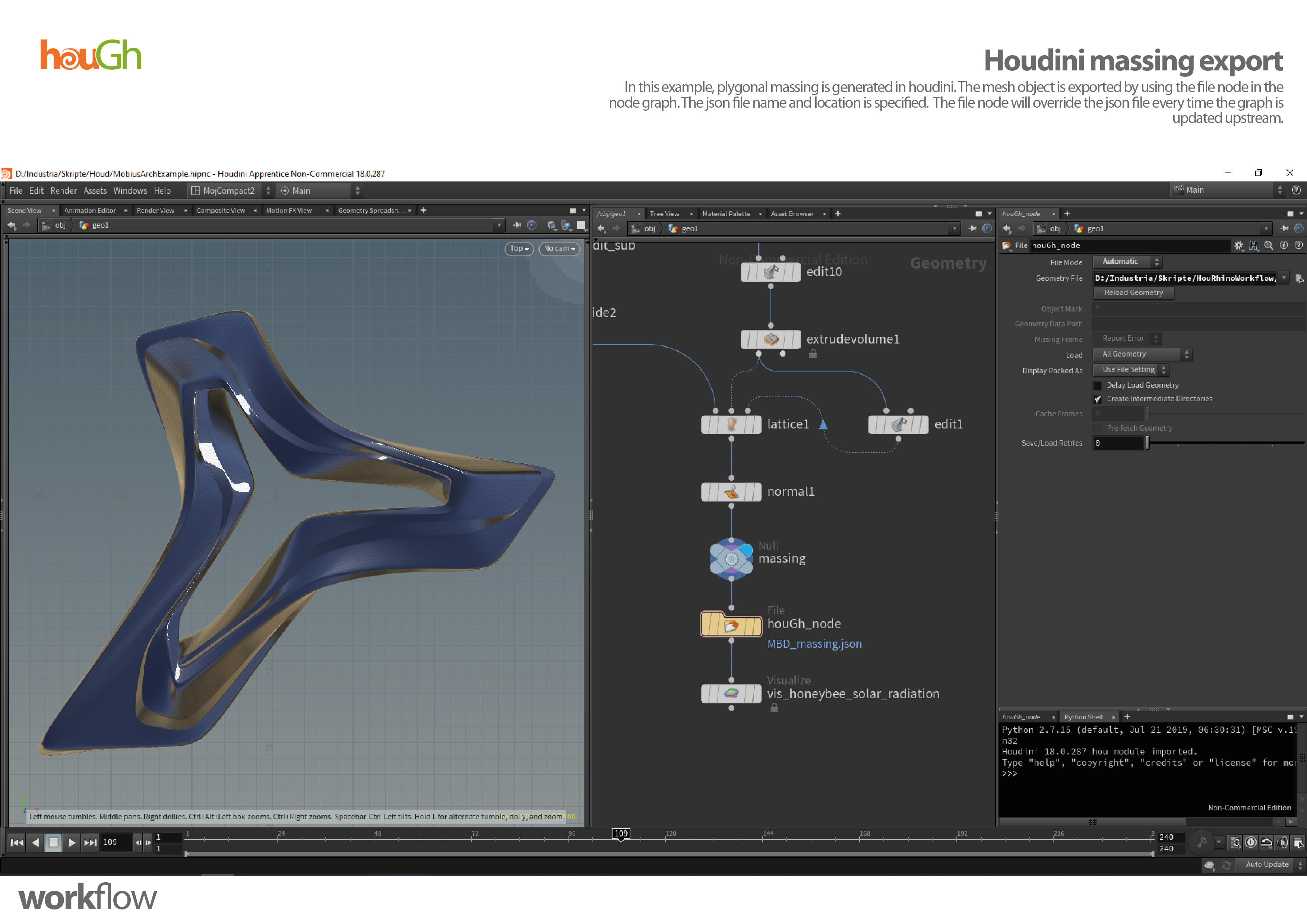
Task: Pin the network editor pane
Action: tap(973, 229)
